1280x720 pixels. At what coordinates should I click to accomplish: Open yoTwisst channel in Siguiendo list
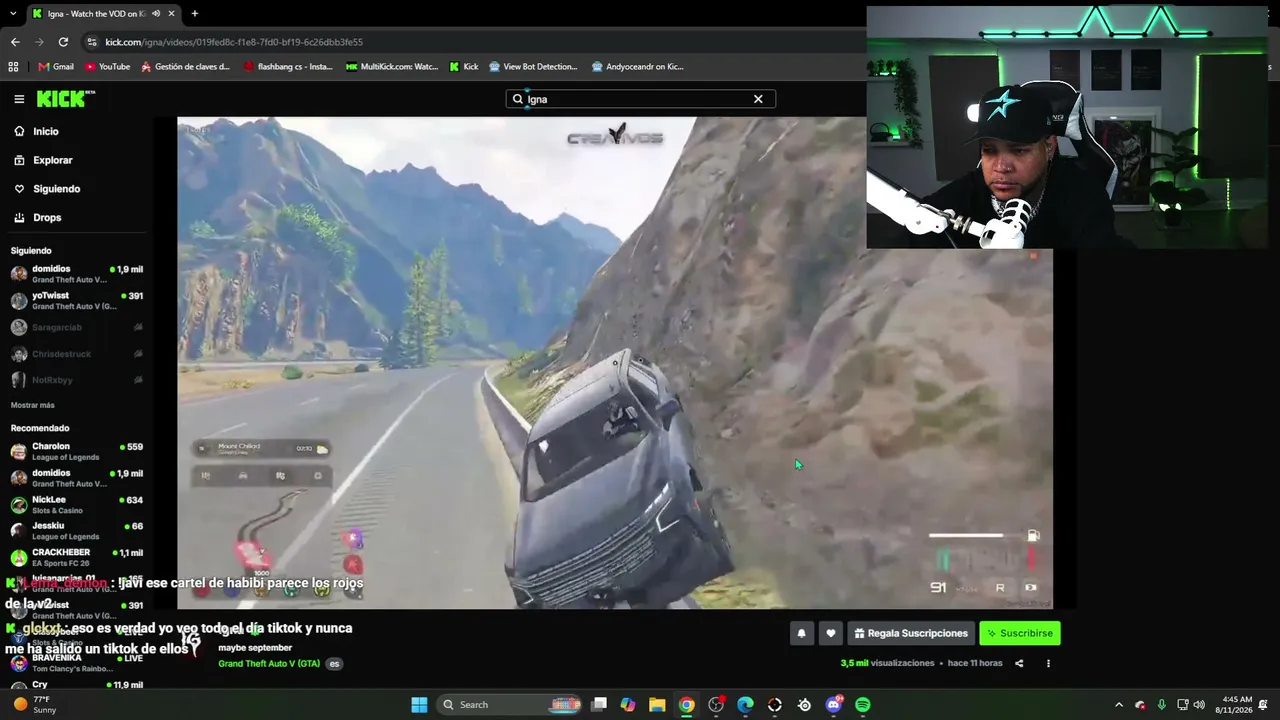pos(78,300)
